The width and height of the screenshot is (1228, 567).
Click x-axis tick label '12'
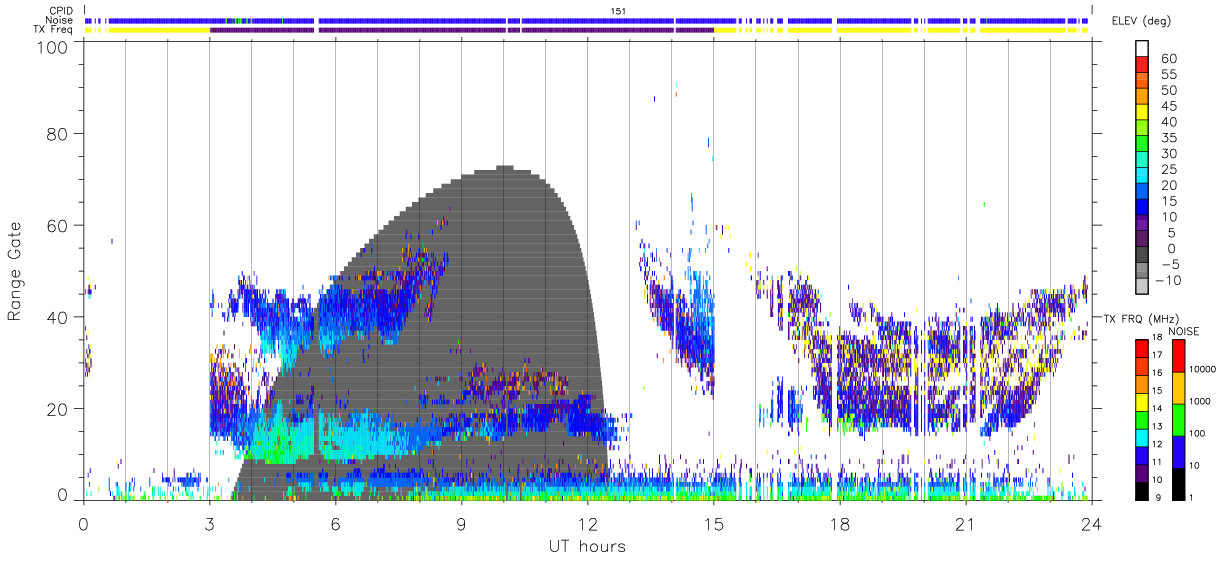(587, 524)
